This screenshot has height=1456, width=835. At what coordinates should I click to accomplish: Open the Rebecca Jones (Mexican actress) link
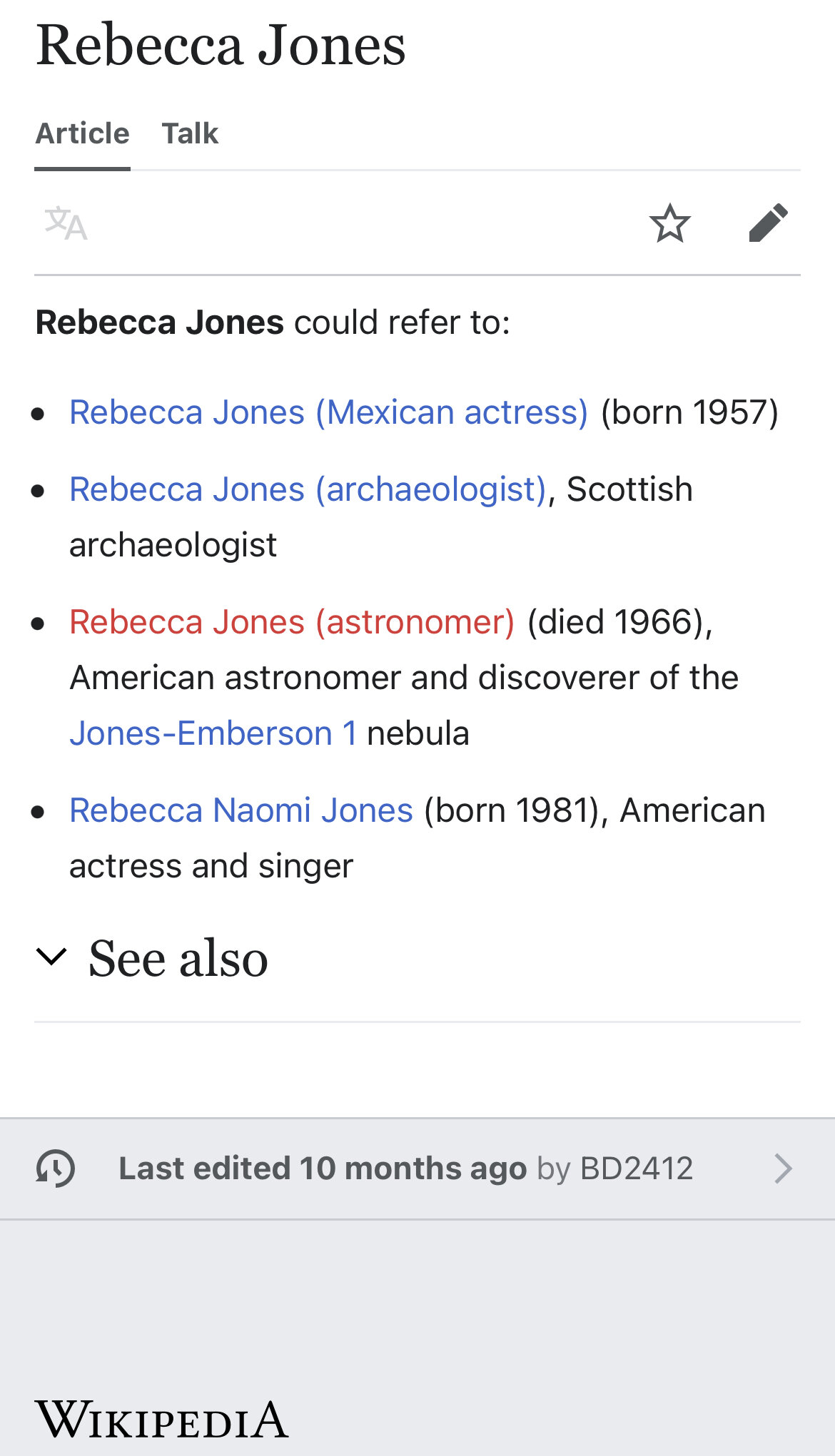[328, 412]
